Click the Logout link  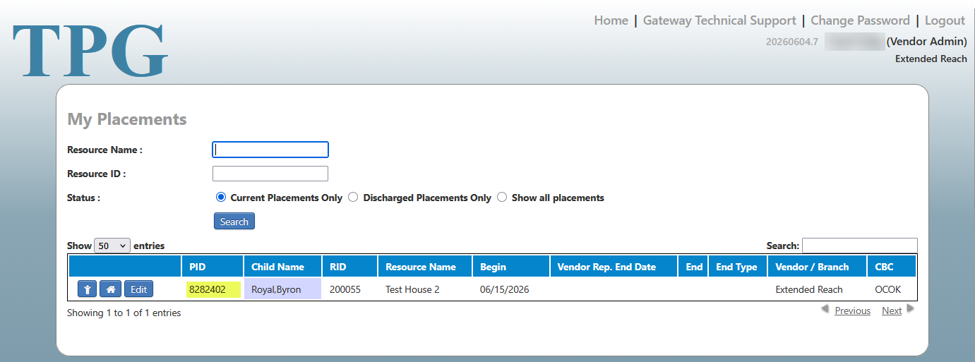pyautogui.click(x=945, y=21)
